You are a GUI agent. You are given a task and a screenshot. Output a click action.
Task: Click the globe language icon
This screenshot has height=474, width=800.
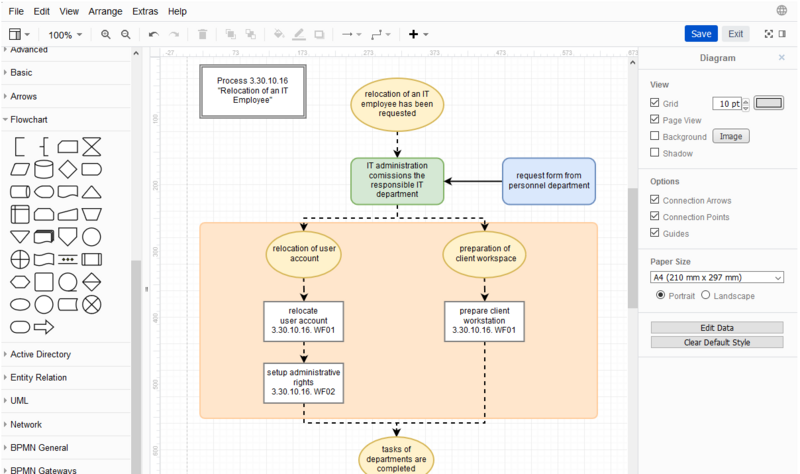pos(782,11)
